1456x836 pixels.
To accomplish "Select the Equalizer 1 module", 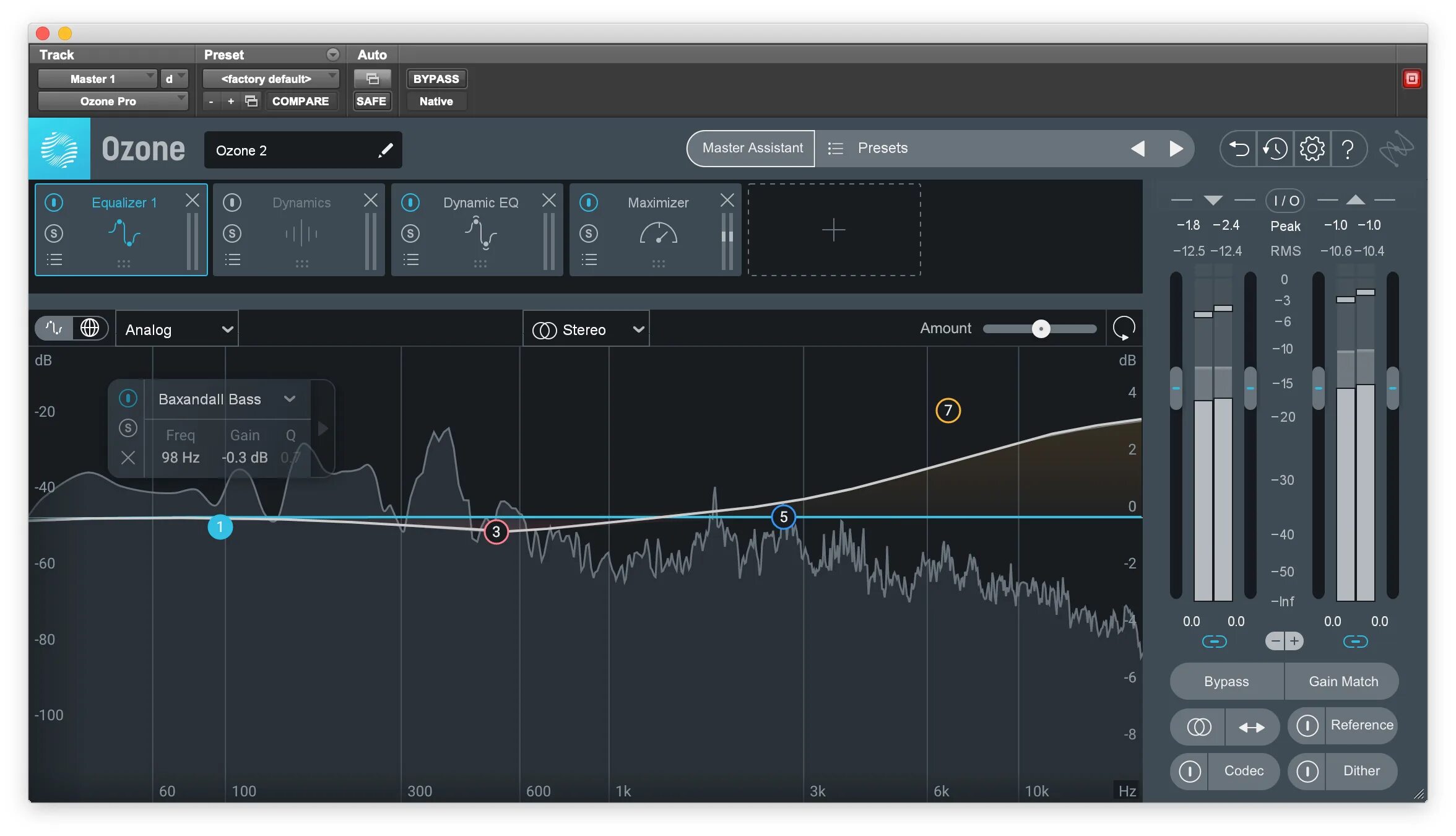I will click(x=121, y=230).
